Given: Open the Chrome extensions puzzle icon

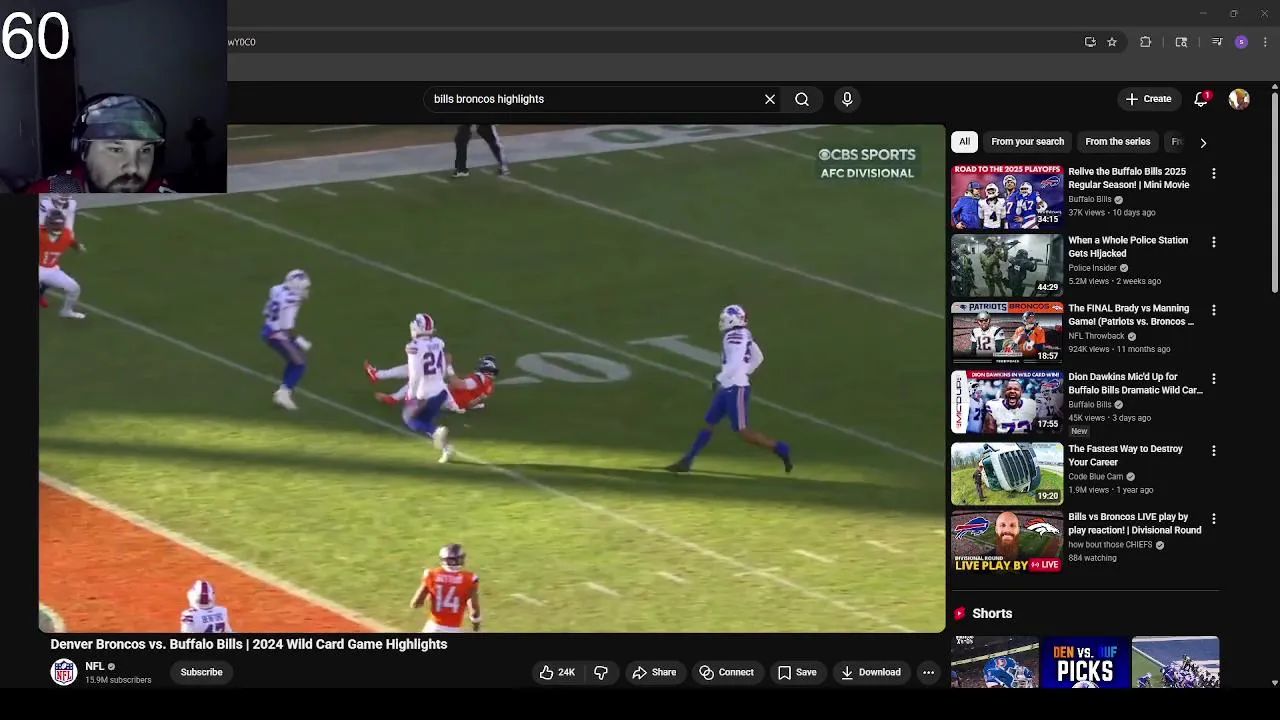Looking at the screenshot, I should (x=1146, y=42).
